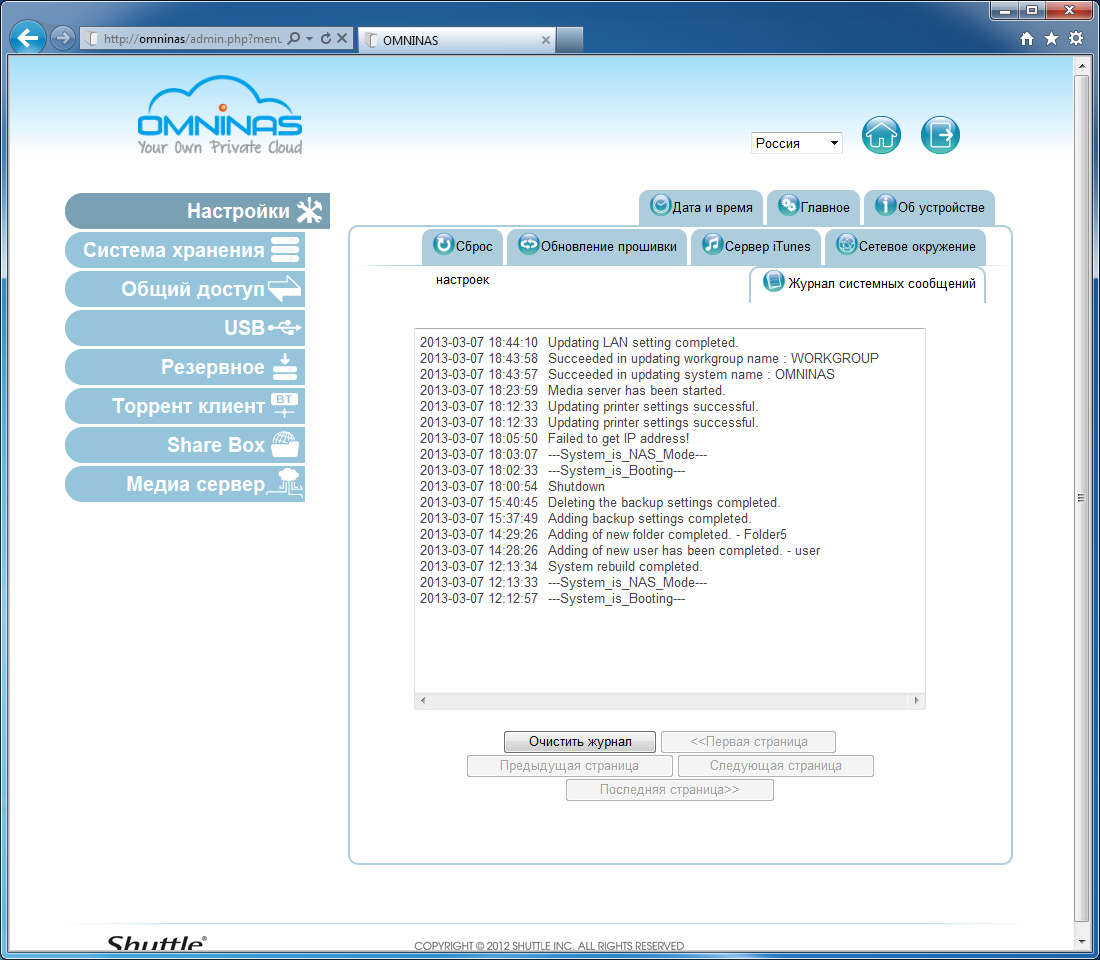This screenshot has width=1100, height=960.
Task: Click music note icon on Сервер iTunes
Action: pos(712,244)
